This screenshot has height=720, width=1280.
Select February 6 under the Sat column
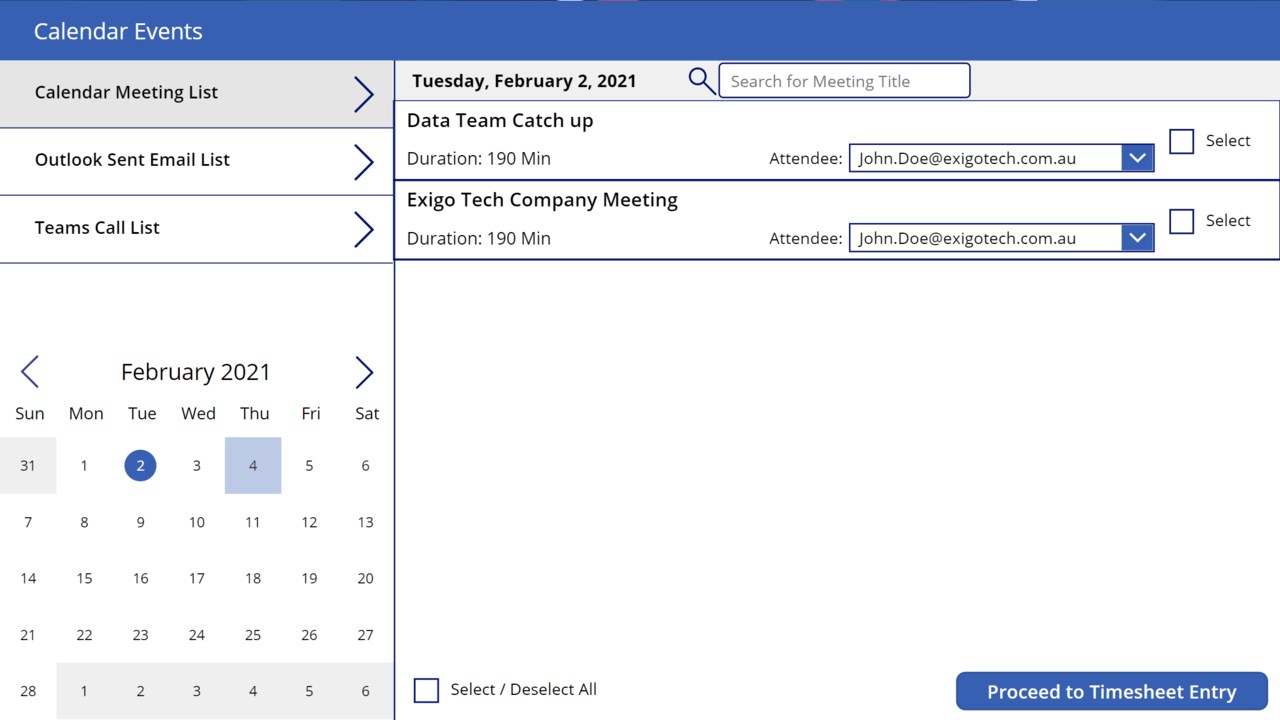366,465
